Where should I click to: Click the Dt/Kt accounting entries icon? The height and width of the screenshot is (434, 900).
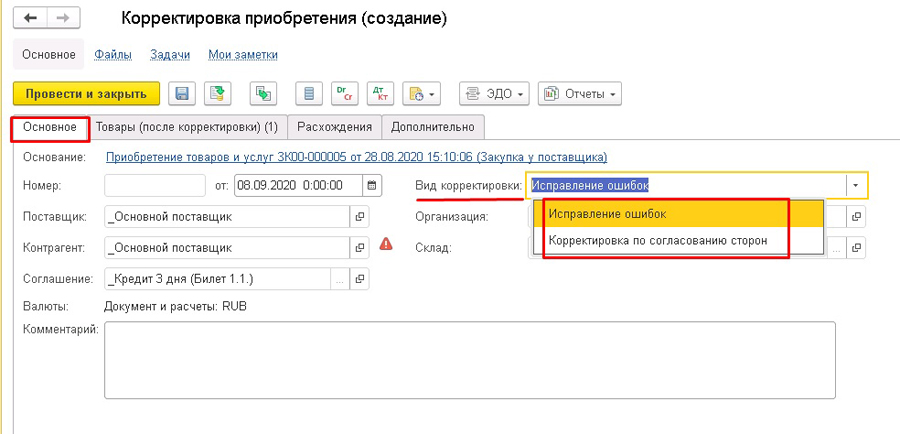(380, 94)
